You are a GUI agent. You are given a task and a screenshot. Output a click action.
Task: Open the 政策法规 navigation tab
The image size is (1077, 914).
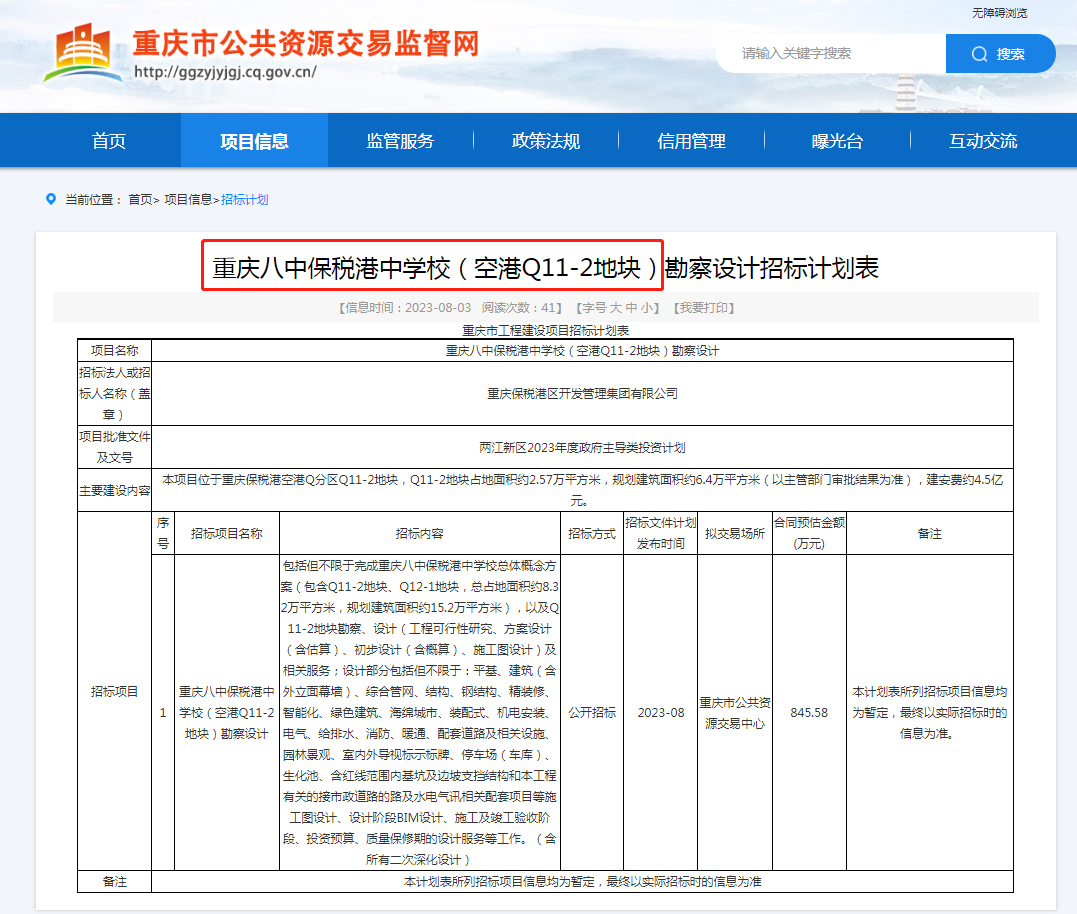click(546, 141)
